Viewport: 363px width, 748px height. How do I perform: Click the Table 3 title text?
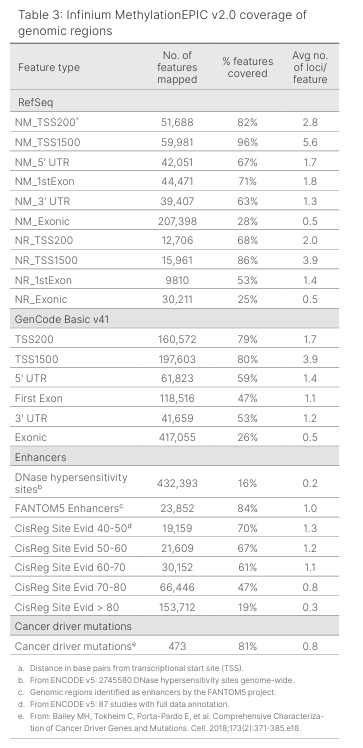point(162,22)
